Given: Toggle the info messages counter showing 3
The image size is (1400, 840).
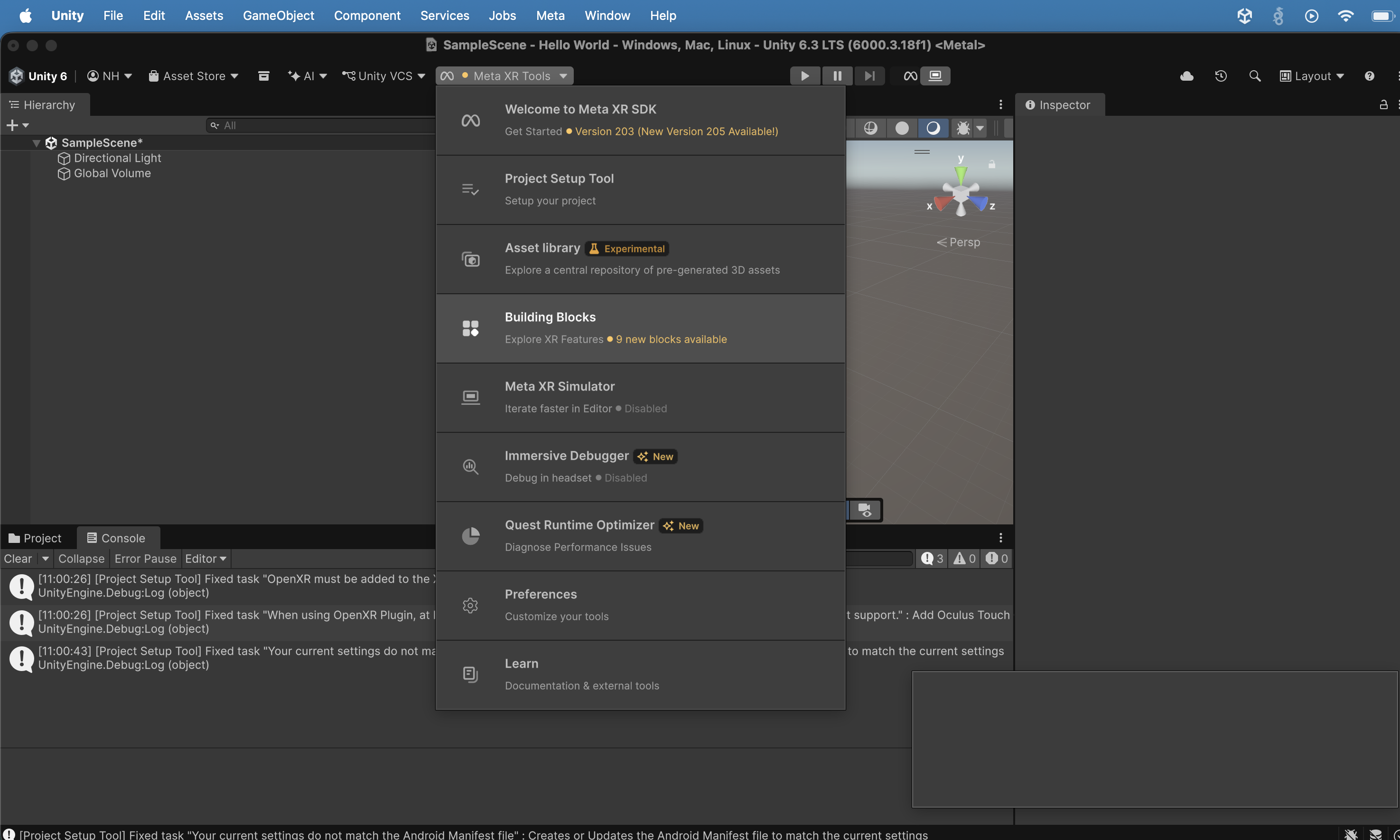Looking at the screenshot, I should (x=932, y=559).
